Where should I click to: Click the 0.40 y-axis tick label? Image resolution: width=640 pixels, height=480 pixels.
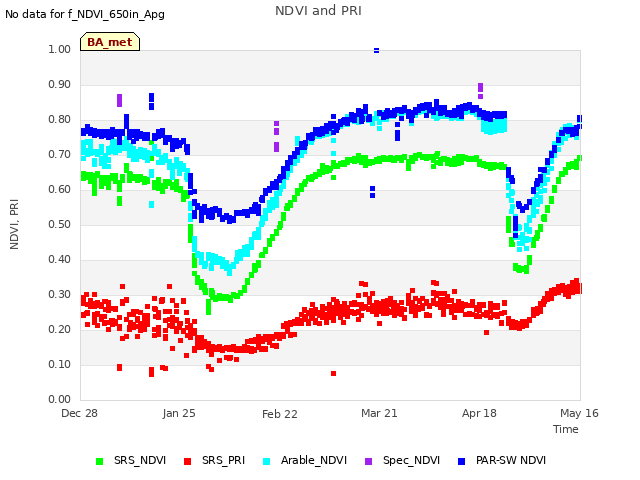click(x=59, y=260)
